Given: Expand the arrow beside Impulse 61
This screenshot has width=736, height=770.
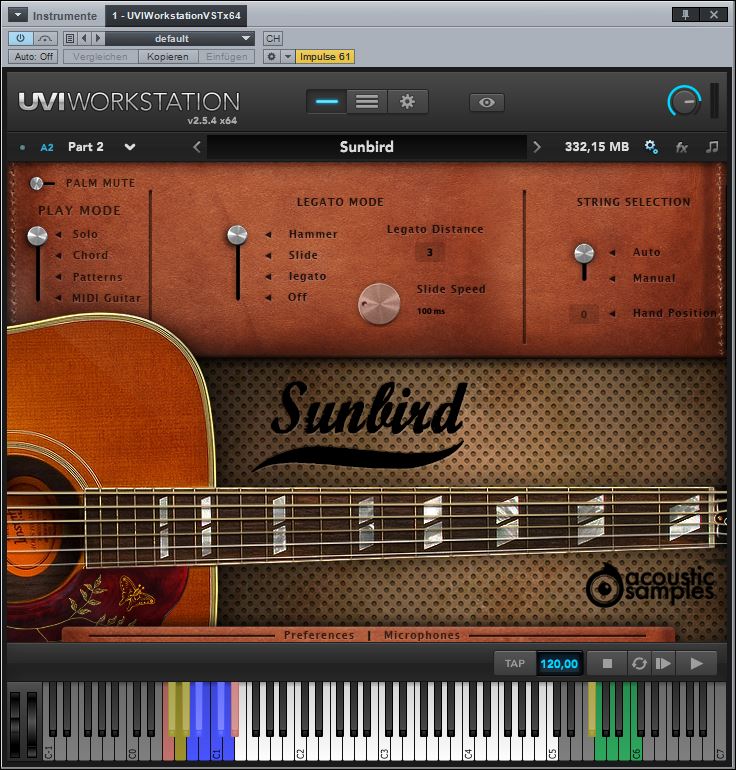Looking at the screenshot, I should point(288,56).
